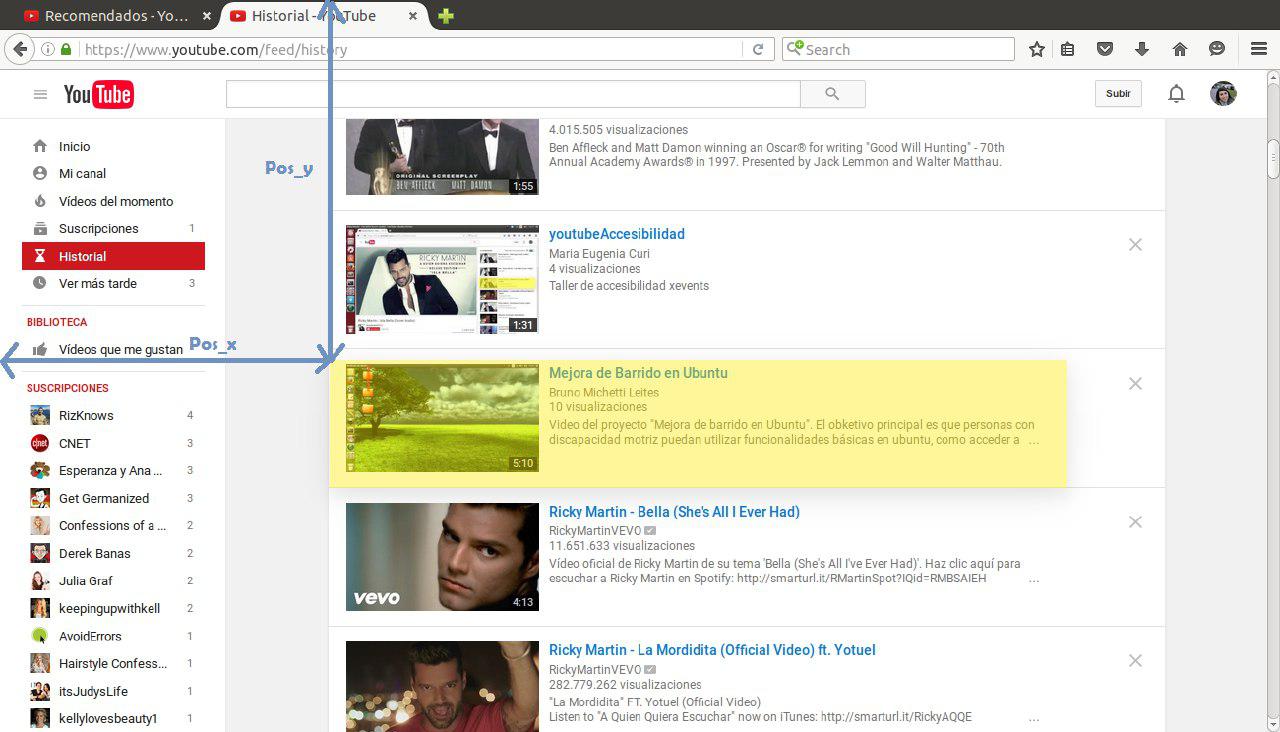Click the browser Search box
Image resolution: width=1280 pixels, height=732 pixels.
(x=898, y=49)
